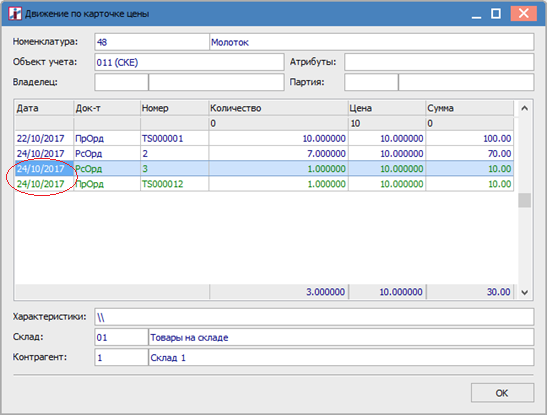
Task: Select the РсОрд row numbered 2
Action: click(x=264, y=153)
